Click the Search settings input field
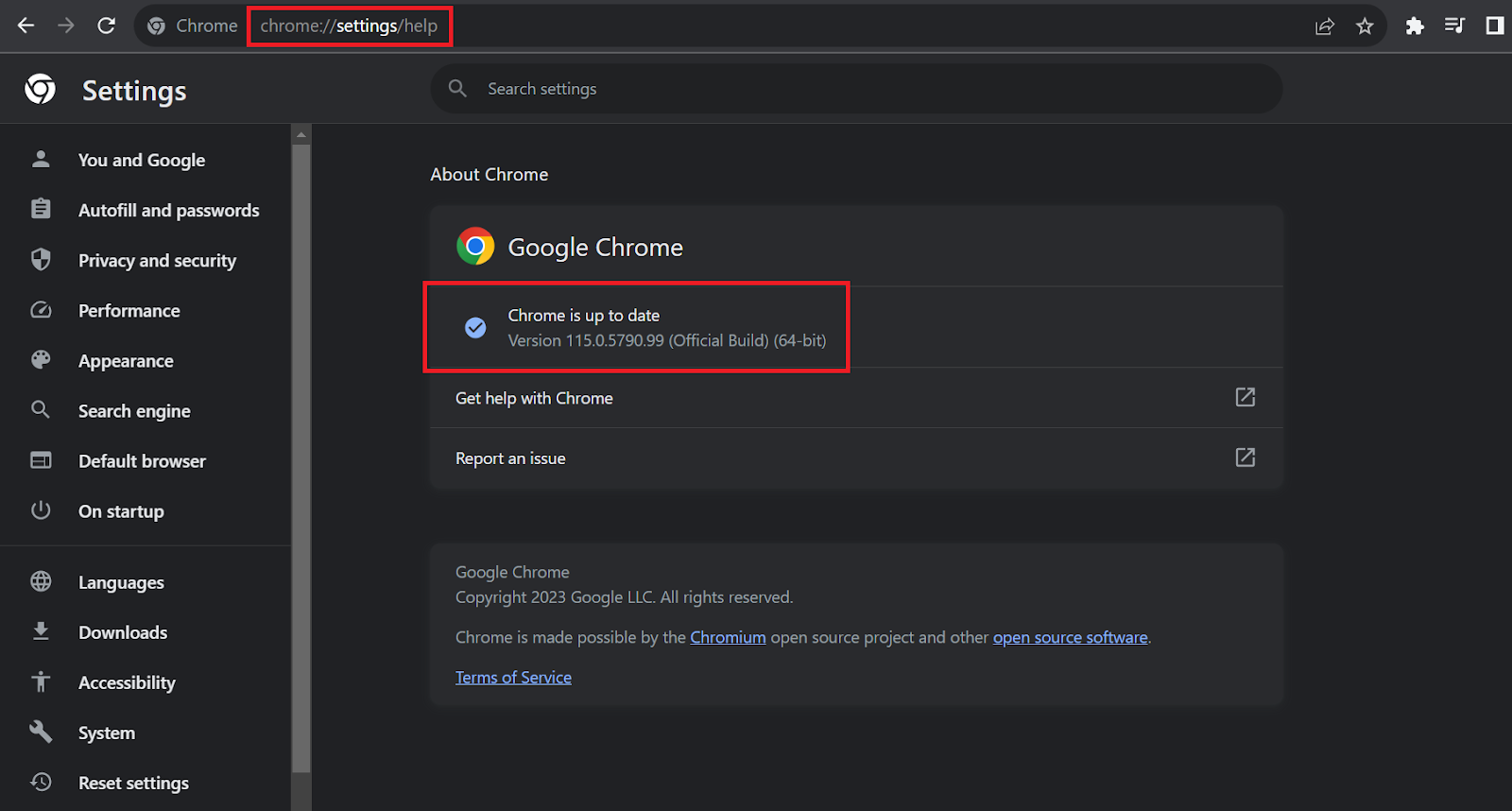This screenshot has width=1512, height=811. coord(856,89)
